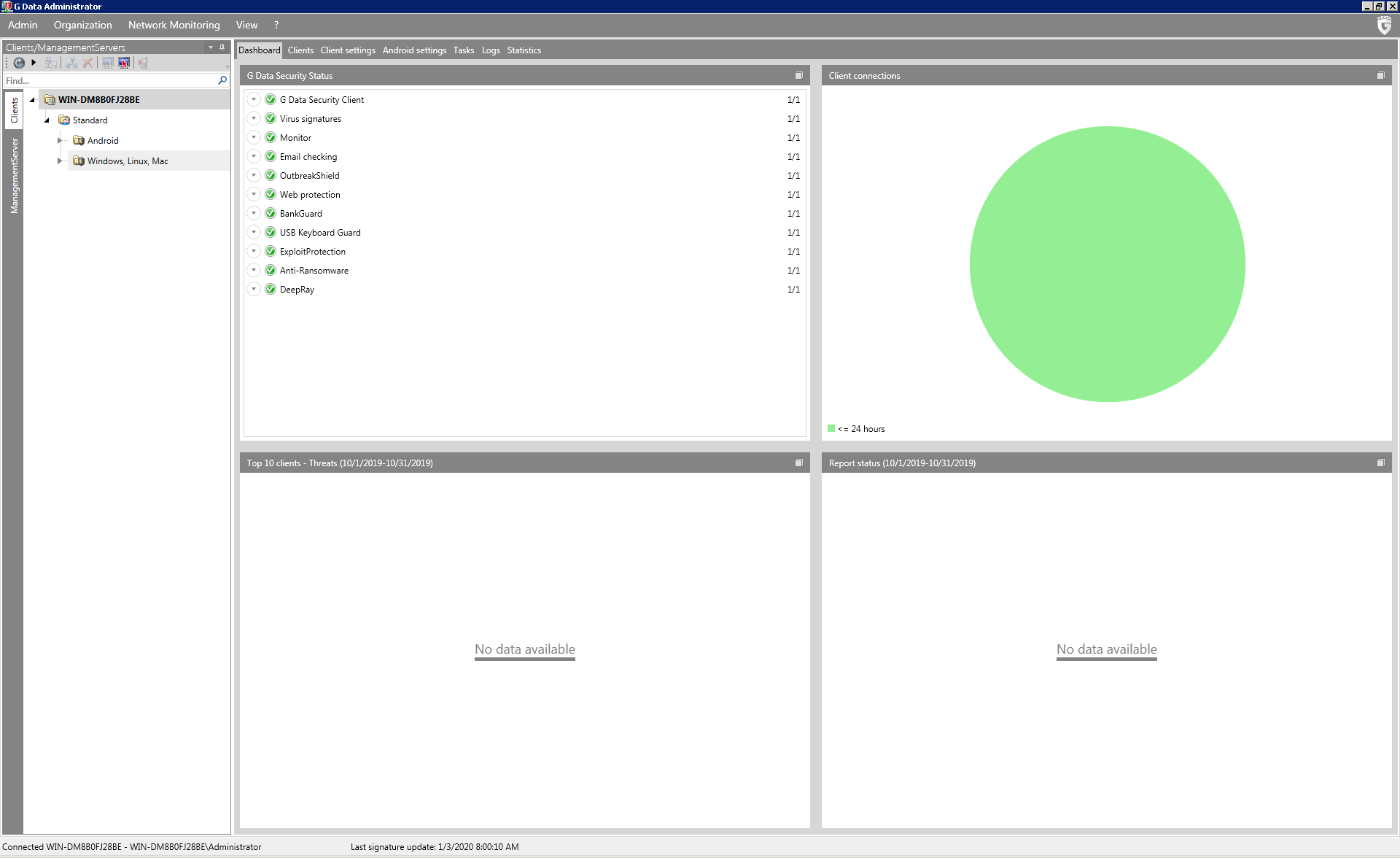This screenshot has height=858, width=1400.
Task: Click the G Data shield logo icon
Action: [x=1384, y=26]
